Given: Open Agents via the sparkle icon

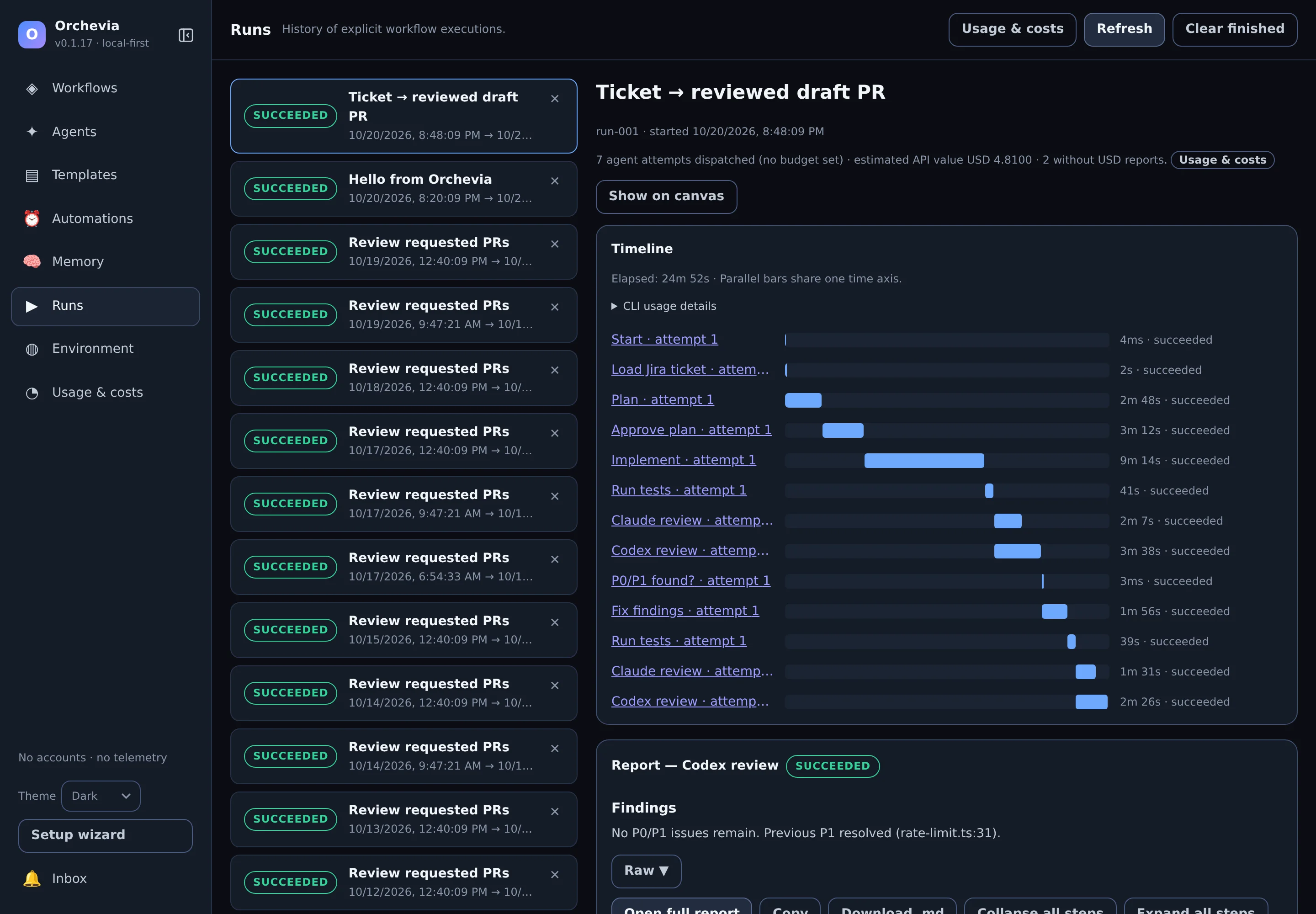Looking at the screenshot, I should (x=32, y=132).
